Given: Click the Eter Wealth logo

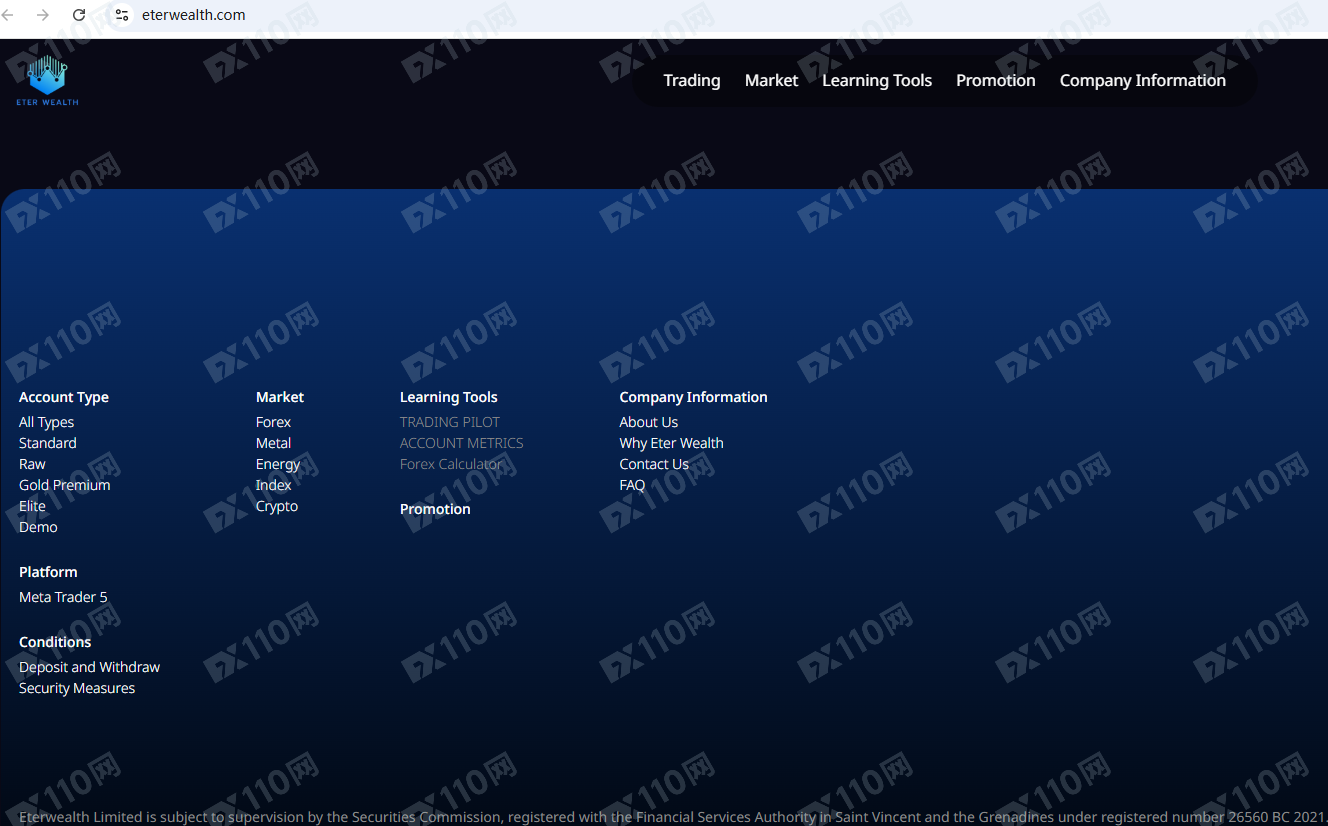Looking at the screenshot, I should (x=47, y=80).
